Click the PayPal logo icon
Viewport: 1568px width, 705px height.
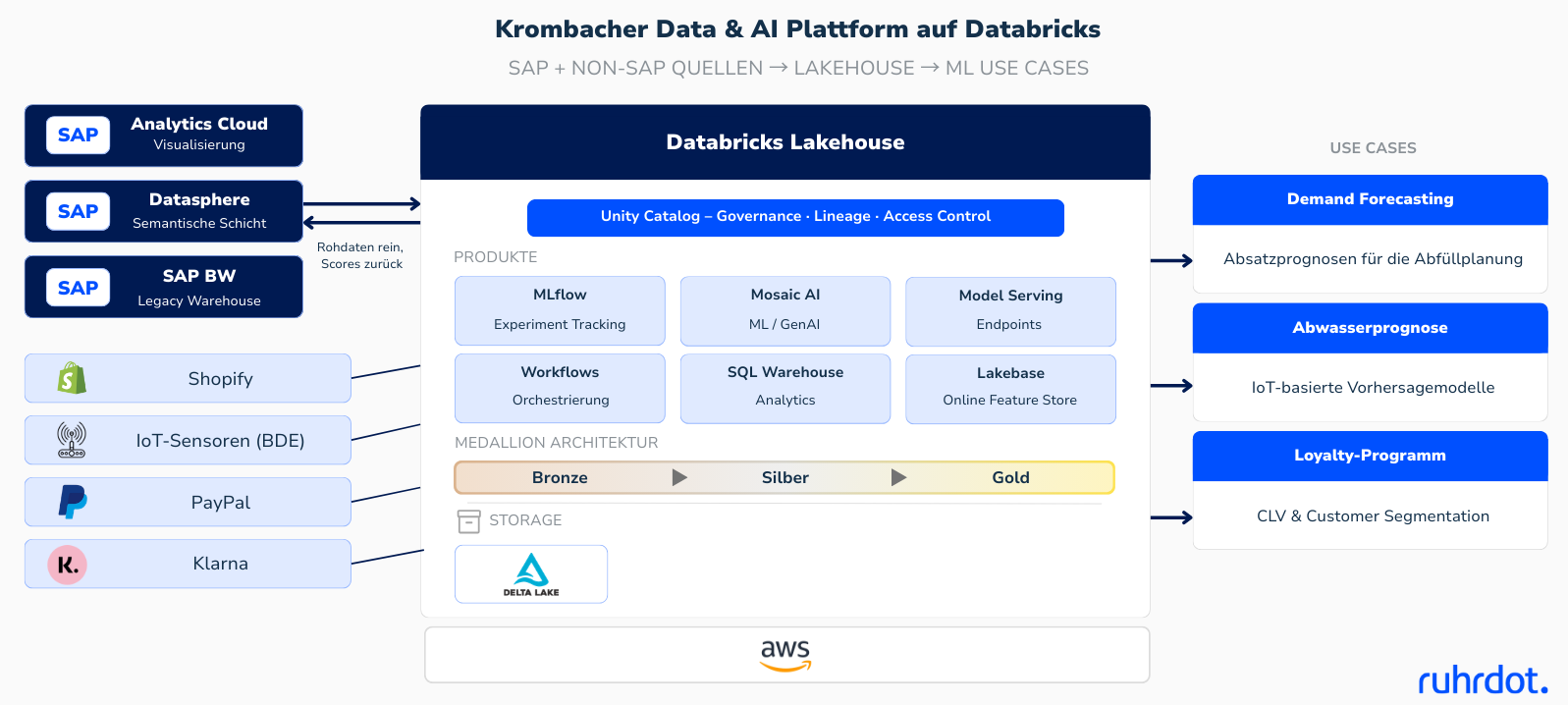72,502
